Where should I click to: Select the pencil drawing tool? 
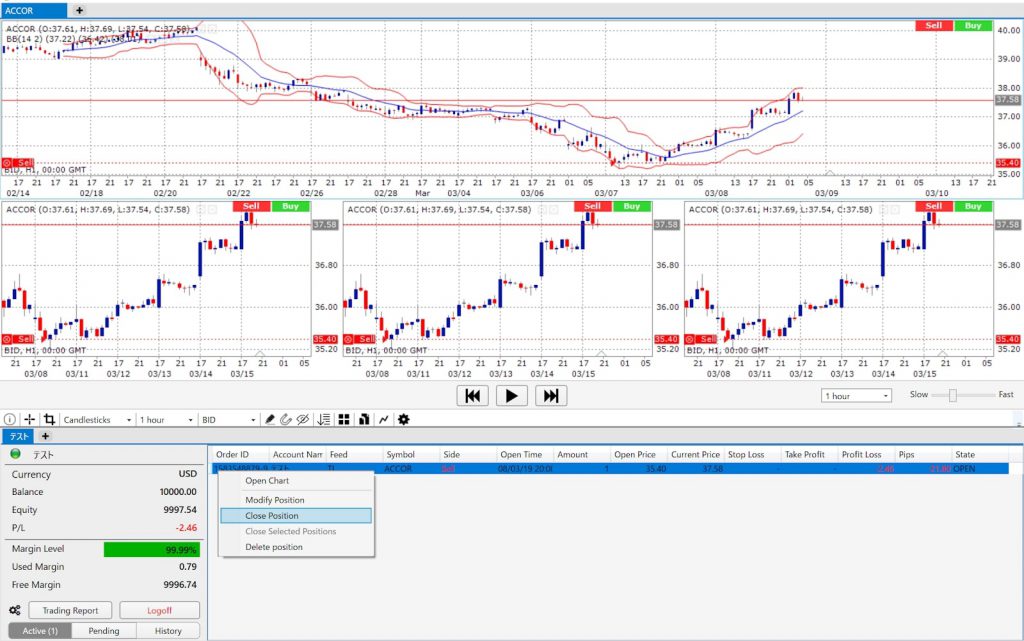point(269,420)
